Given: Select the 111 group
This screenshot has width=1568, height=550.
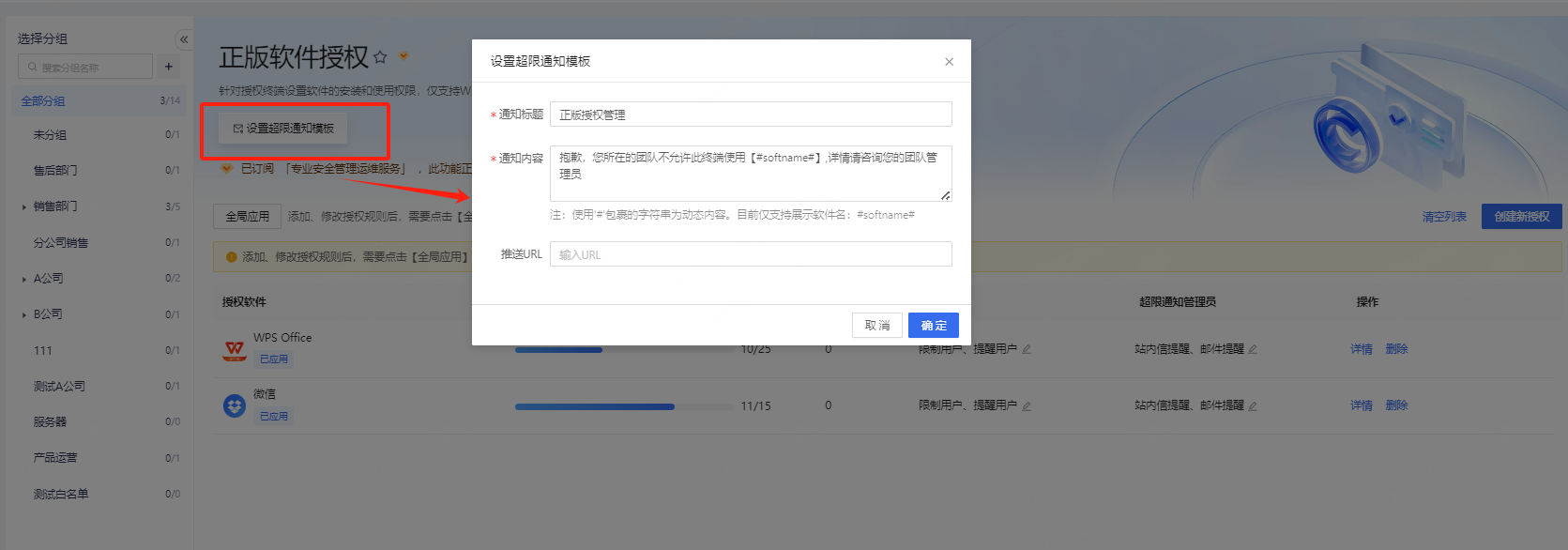Looking at the screenshot, I should click(43, 351).
